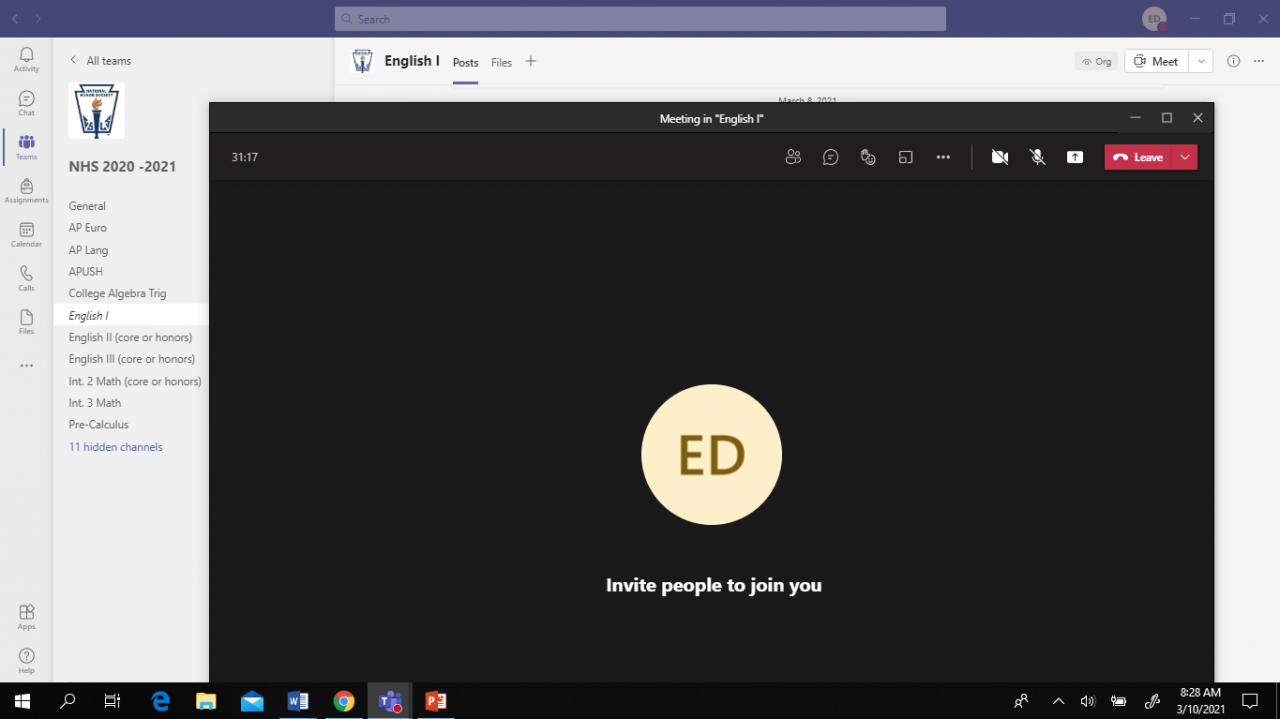This screenshot has height=719, width=1280.
Task: Open Calendar in the left sidebar
Action: tap(26, 234)
